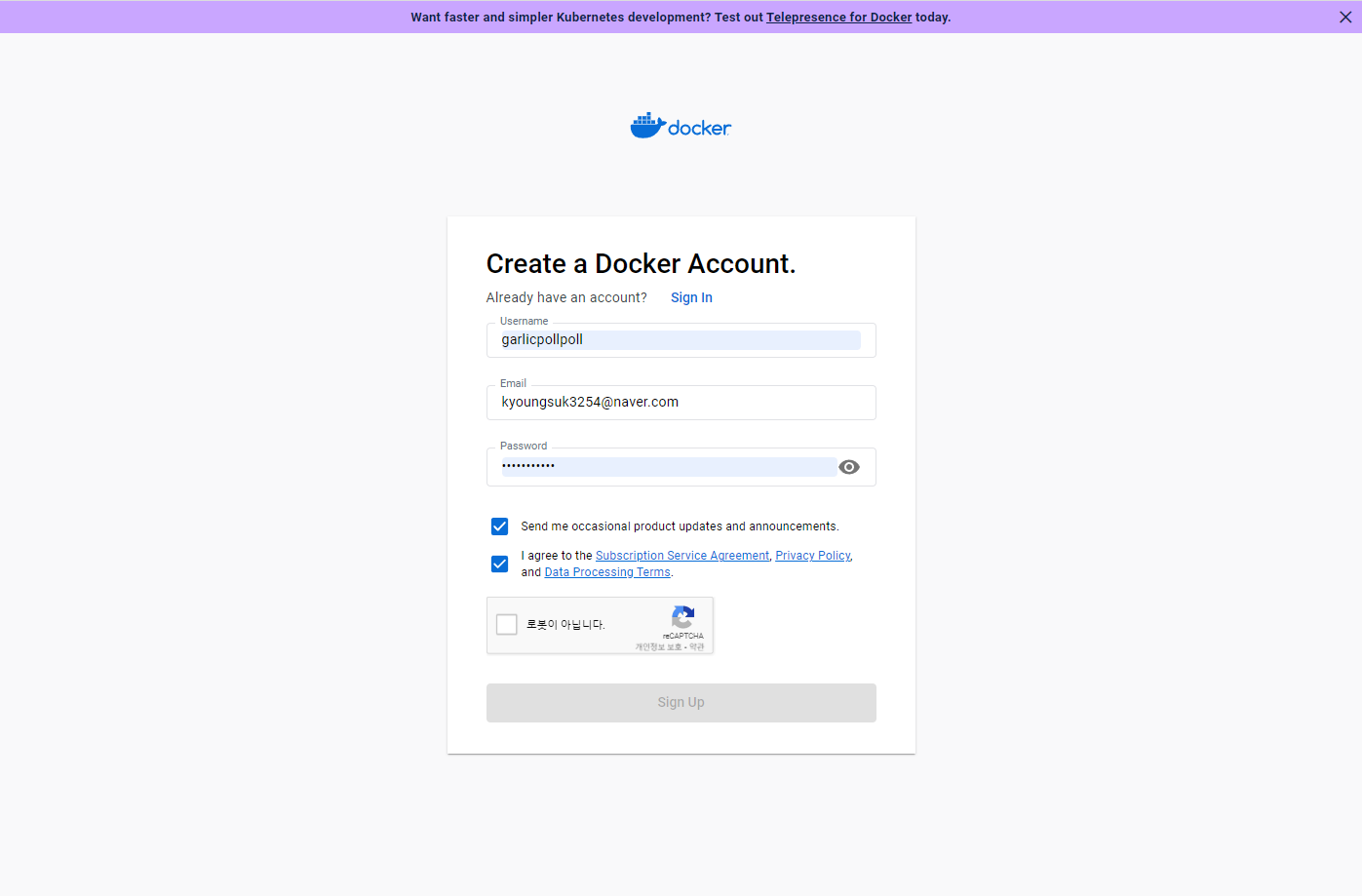Click the reCAPTCHA logo icon
1362x896 pixels.
pyautogui.click(x=683, y=616)
